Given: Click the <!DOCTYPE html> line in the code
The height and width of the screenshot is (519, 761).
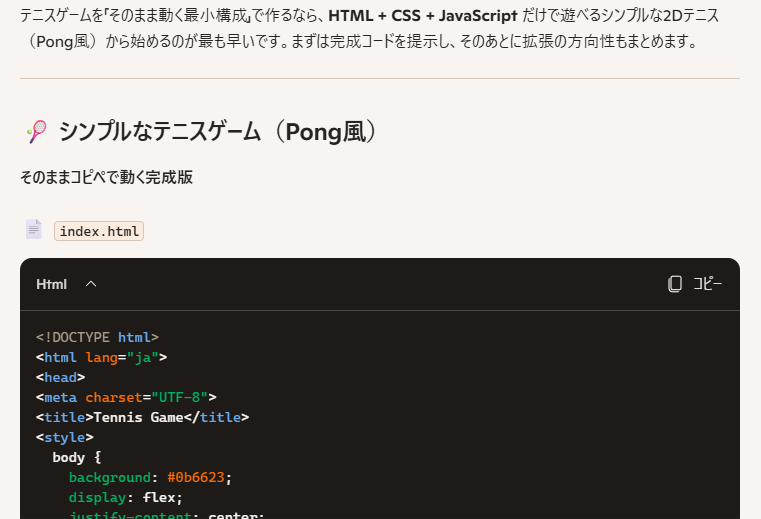Looking at the screenshot, I should pos(97,337).
